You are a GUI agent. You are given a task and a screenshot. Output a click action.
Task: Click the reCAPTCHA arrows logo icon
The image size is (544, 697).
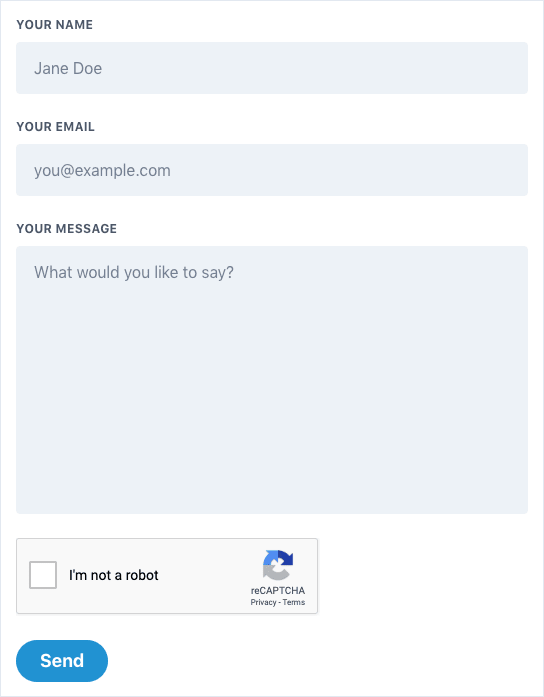click(278, 565)
